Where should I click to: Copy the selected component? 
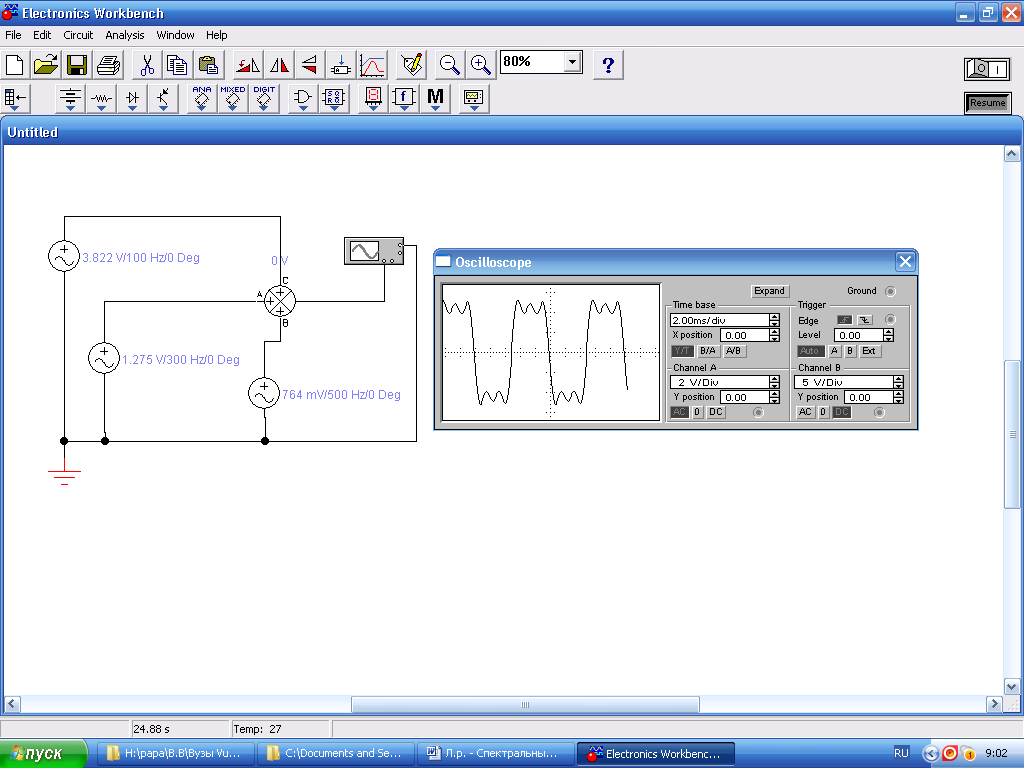pyautogui.click(x=178, y=65)
